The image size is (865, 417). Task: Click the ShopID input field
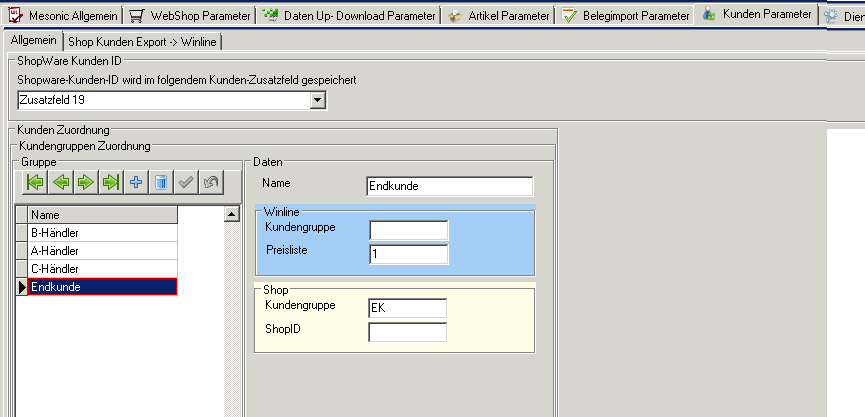pos(408,332)
